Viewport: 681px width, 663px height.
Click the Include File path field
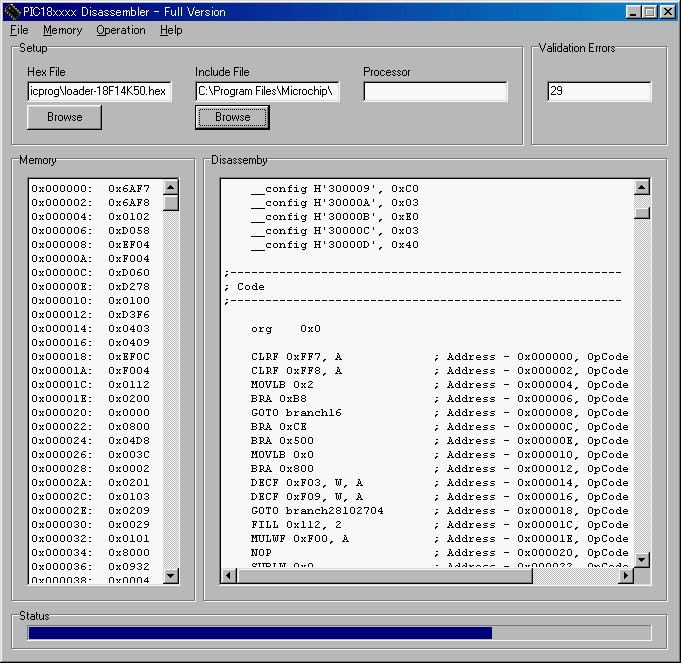(267, 91)
